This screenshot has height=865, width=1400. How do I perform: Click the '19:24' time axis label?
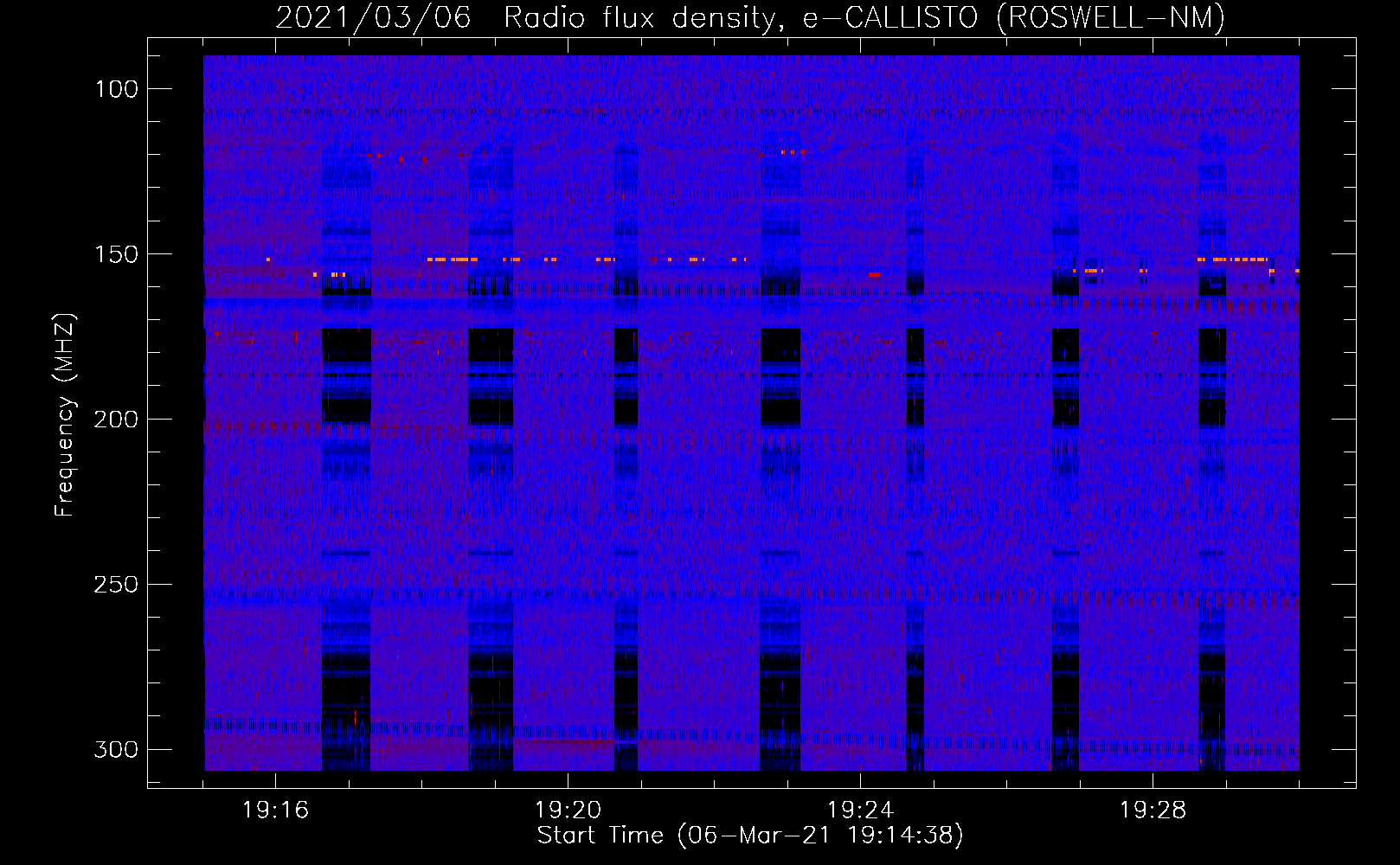coord(860,811)
